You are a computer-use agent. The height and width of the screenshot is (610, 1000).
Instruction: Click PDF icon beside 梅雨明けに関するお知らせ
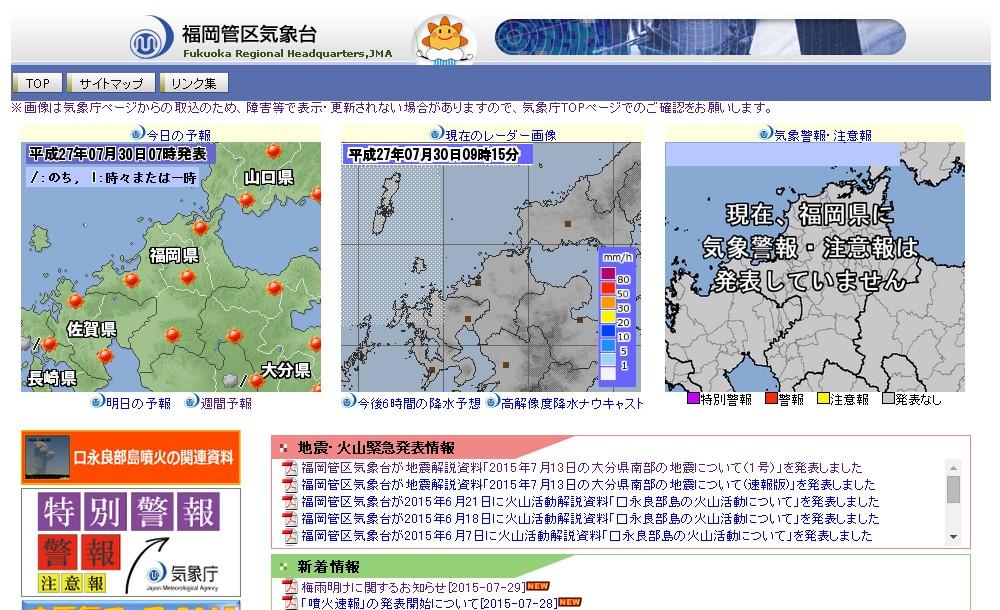tap(291, 586)
